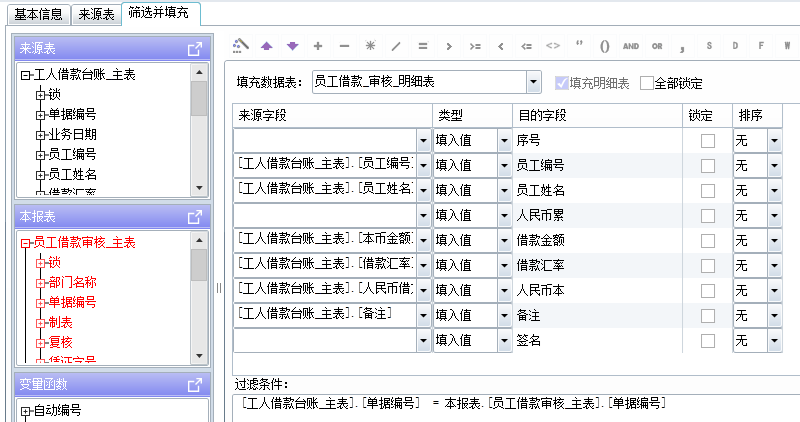Check lock box for 序号 row
This screenshot has width=800, height=422.
point(708,140)
